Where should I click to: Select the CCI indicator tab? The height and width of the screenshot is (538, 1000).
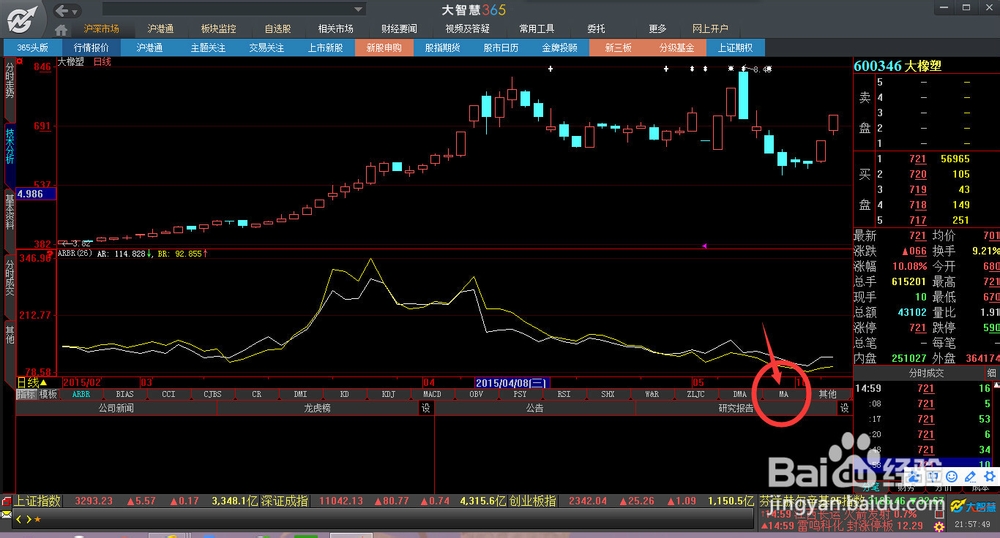(x=168, y=395)
